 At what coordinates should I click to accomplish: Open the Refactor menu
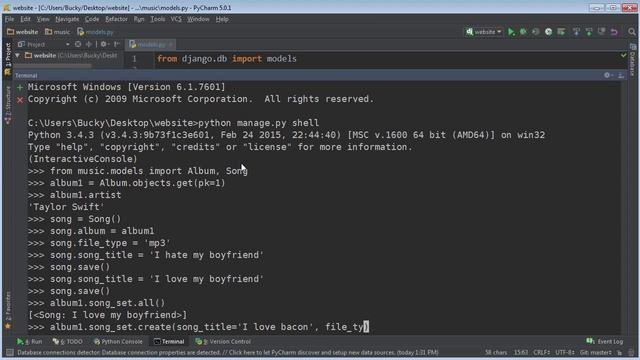pyautogui.click(x=116, y=19)
